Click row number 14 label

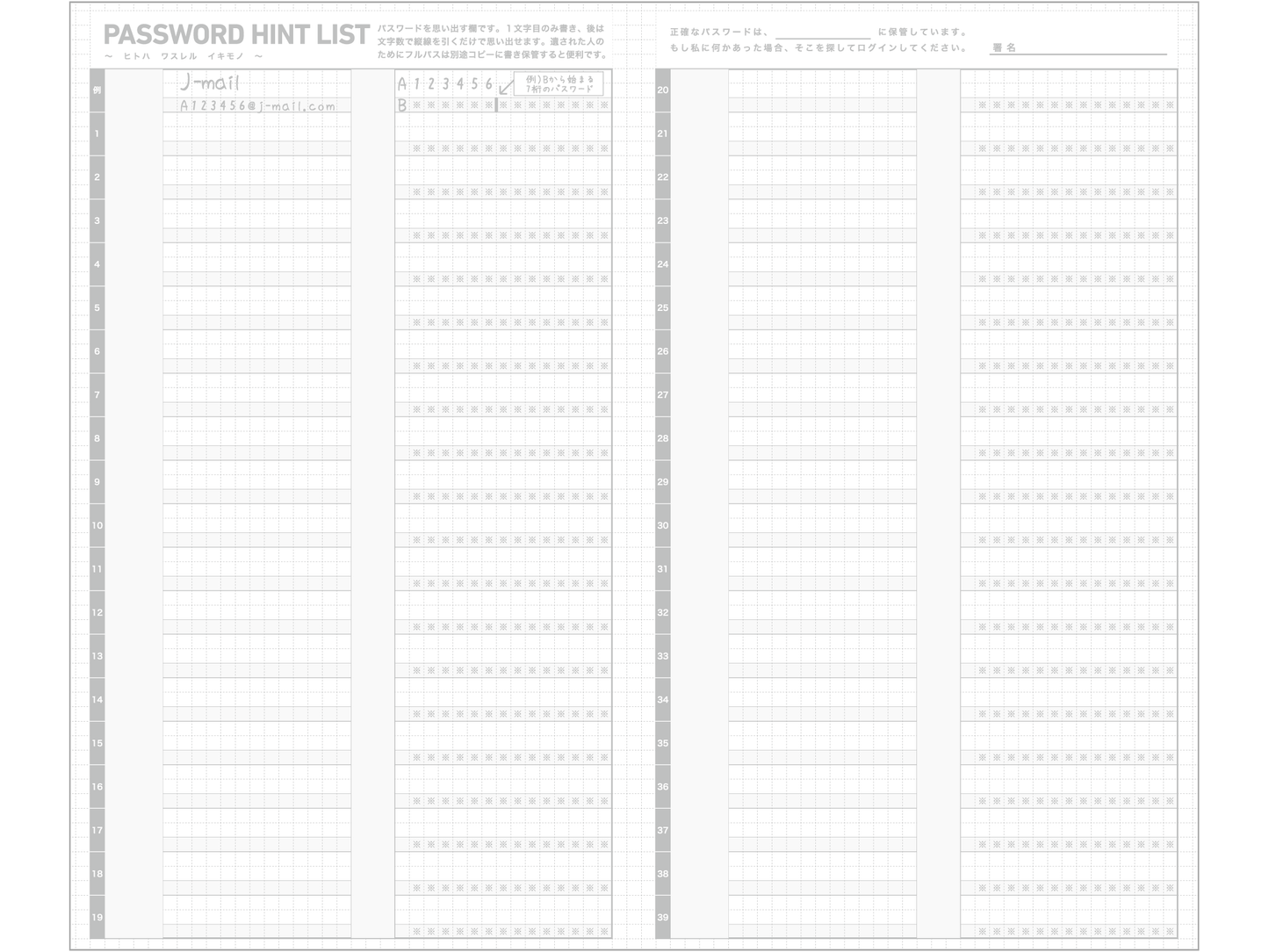pyautogui.click(x=97, y=700)
